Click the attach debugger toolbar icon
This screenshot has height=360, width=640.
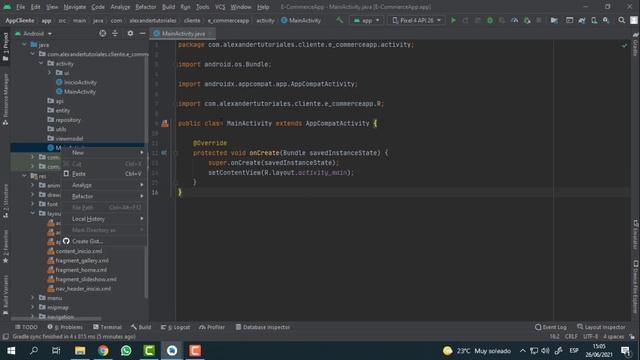[x=527, y=20]
